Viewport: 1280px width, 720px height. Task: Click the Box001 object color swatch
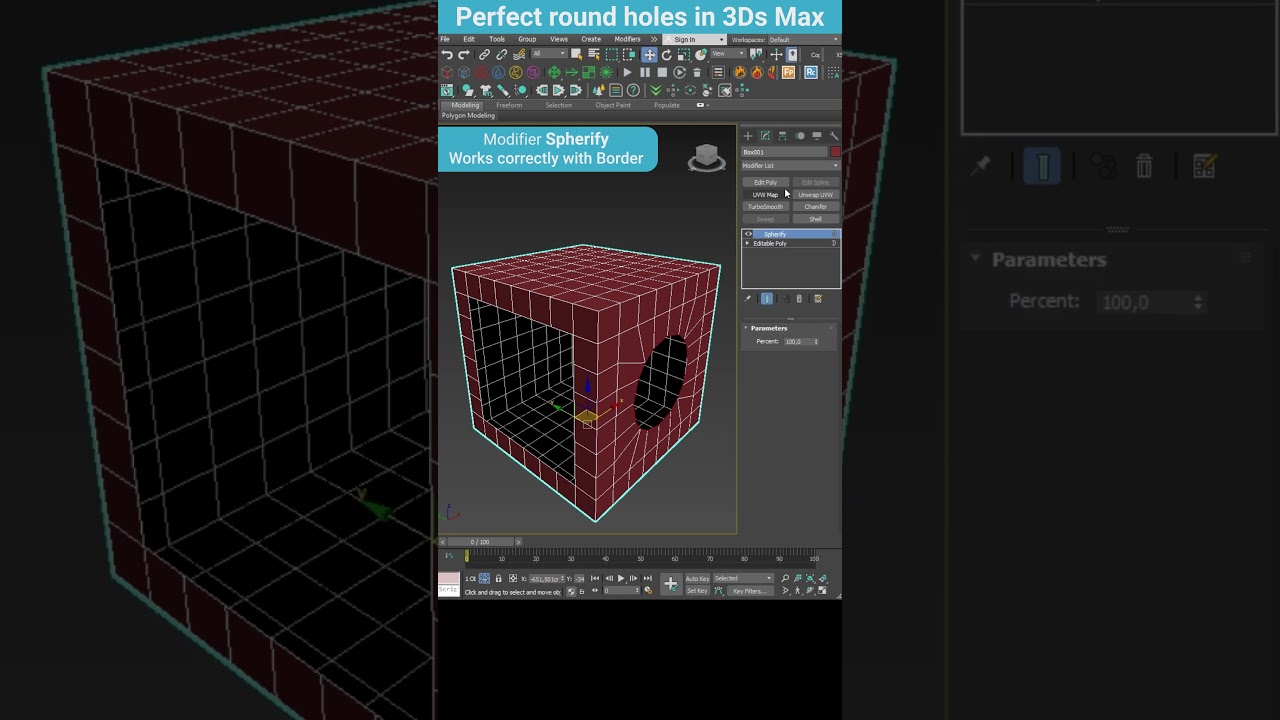point(836,152)
